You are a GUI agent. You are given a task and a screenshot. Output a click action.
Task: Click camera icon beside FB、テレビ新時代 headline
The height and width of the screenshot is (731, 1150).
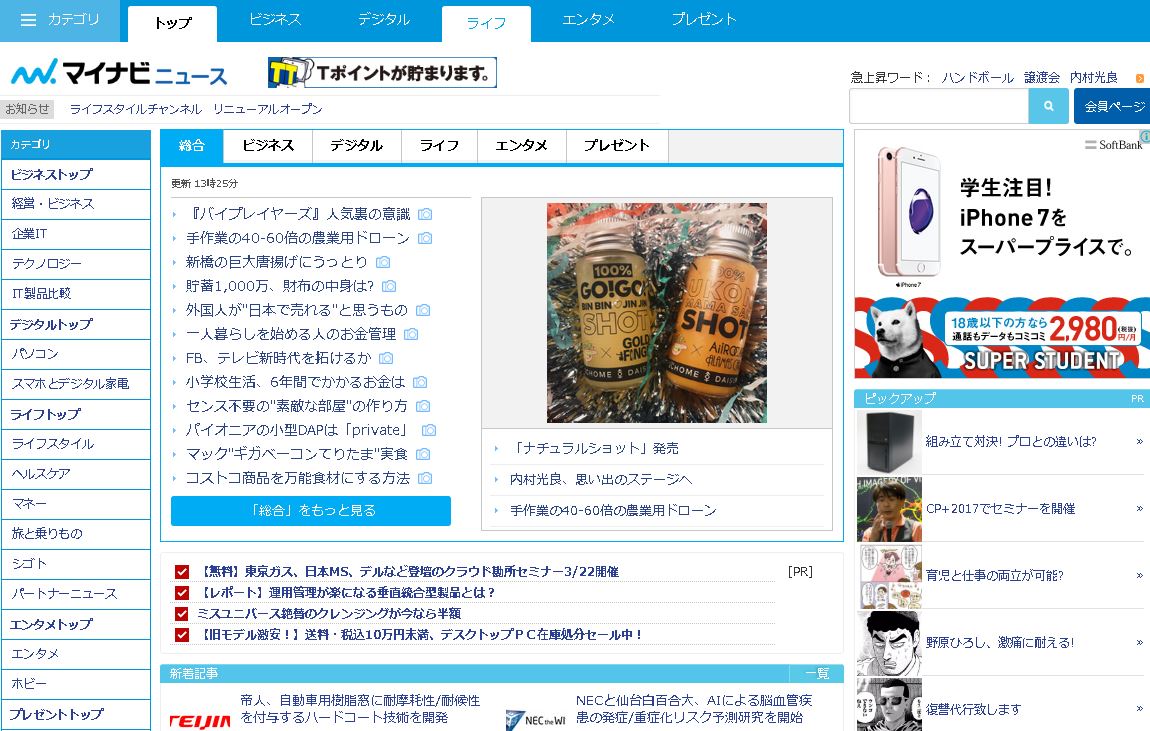(x=386, y=358)
